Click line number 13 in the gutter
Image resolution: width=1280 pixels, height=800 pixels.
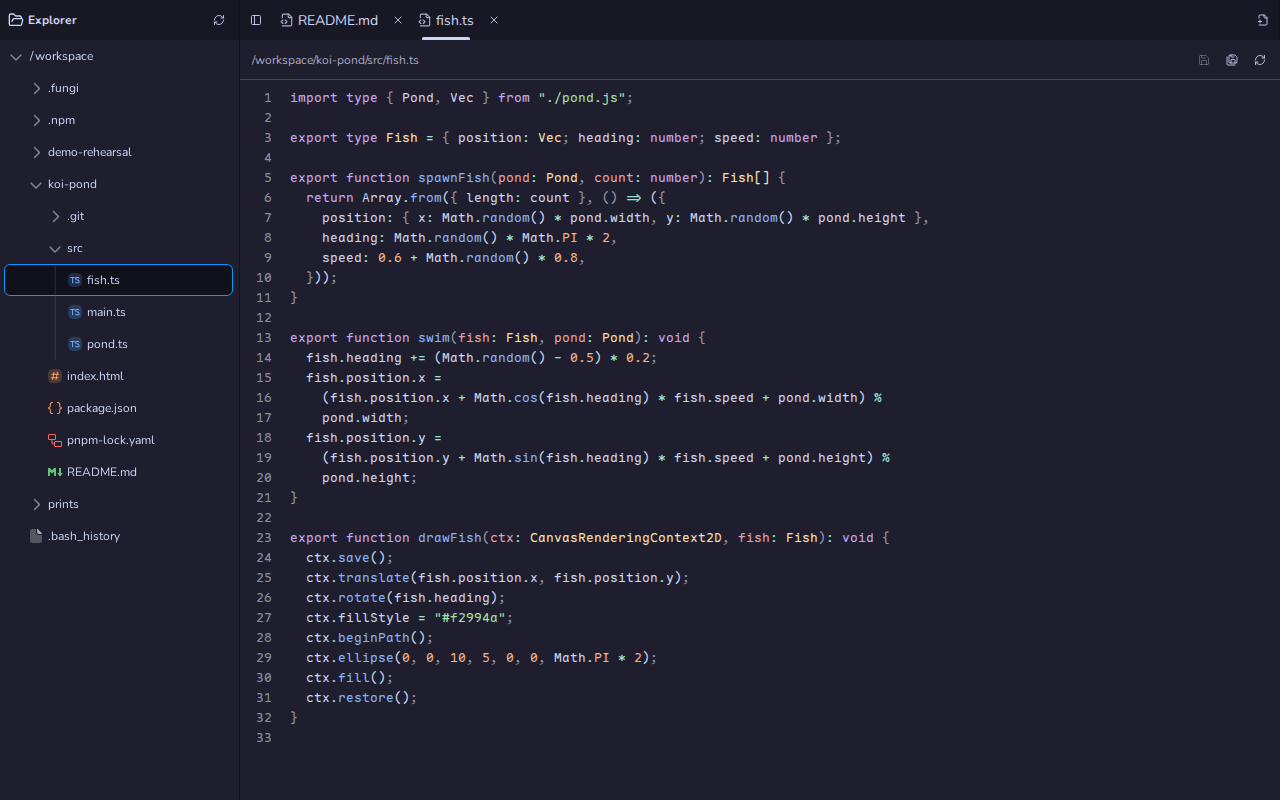(264, 338)
